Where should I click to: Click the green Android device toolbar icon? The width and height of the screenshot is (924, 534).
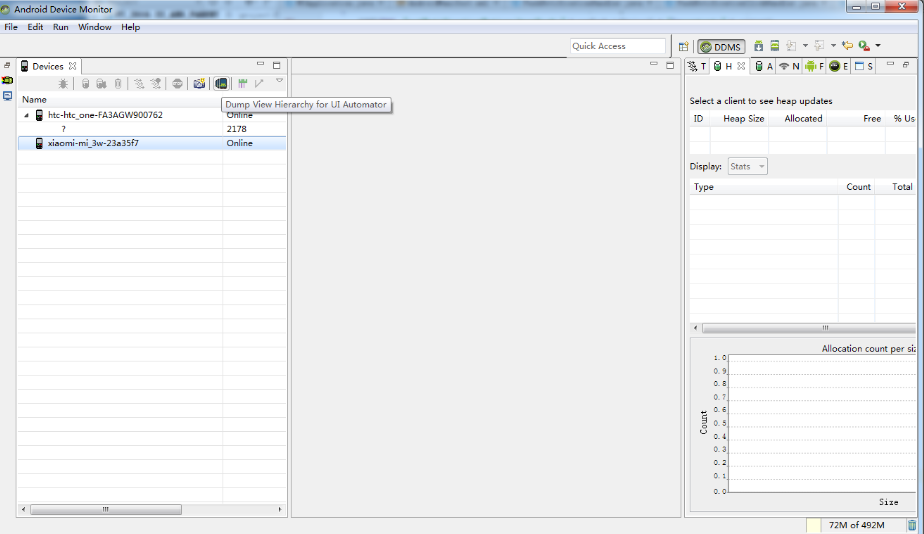[x=775, y=46]
